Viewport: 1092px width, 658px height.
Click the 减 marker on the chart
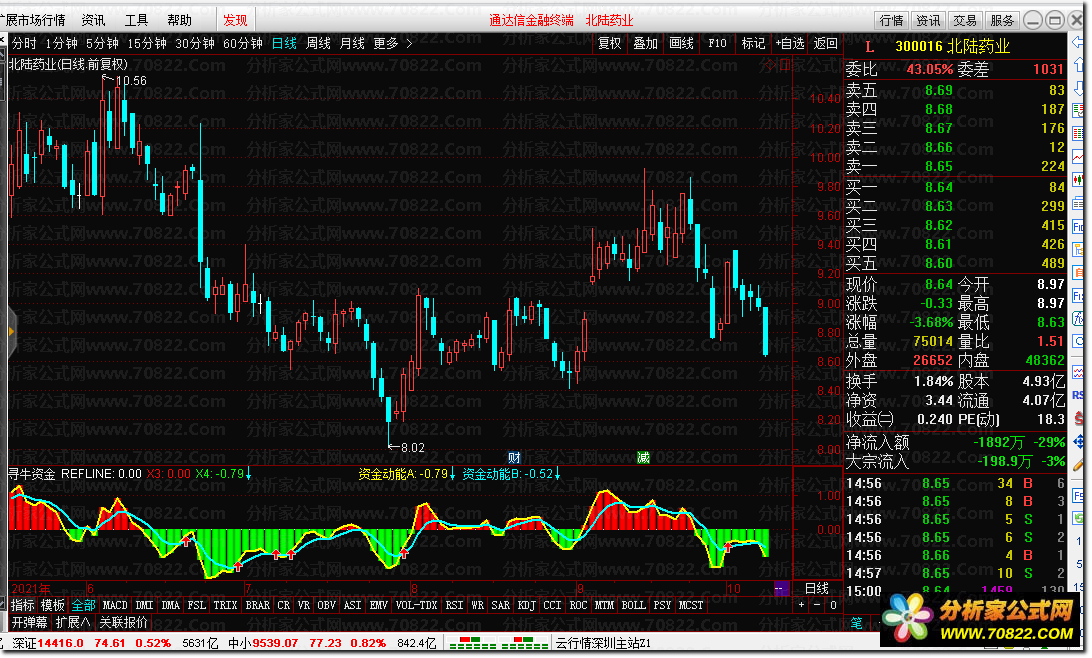(x=643, y=457)
